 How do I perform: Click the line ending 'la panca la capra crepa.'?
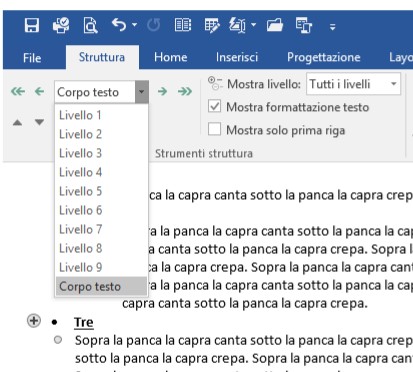coord(245,303)
